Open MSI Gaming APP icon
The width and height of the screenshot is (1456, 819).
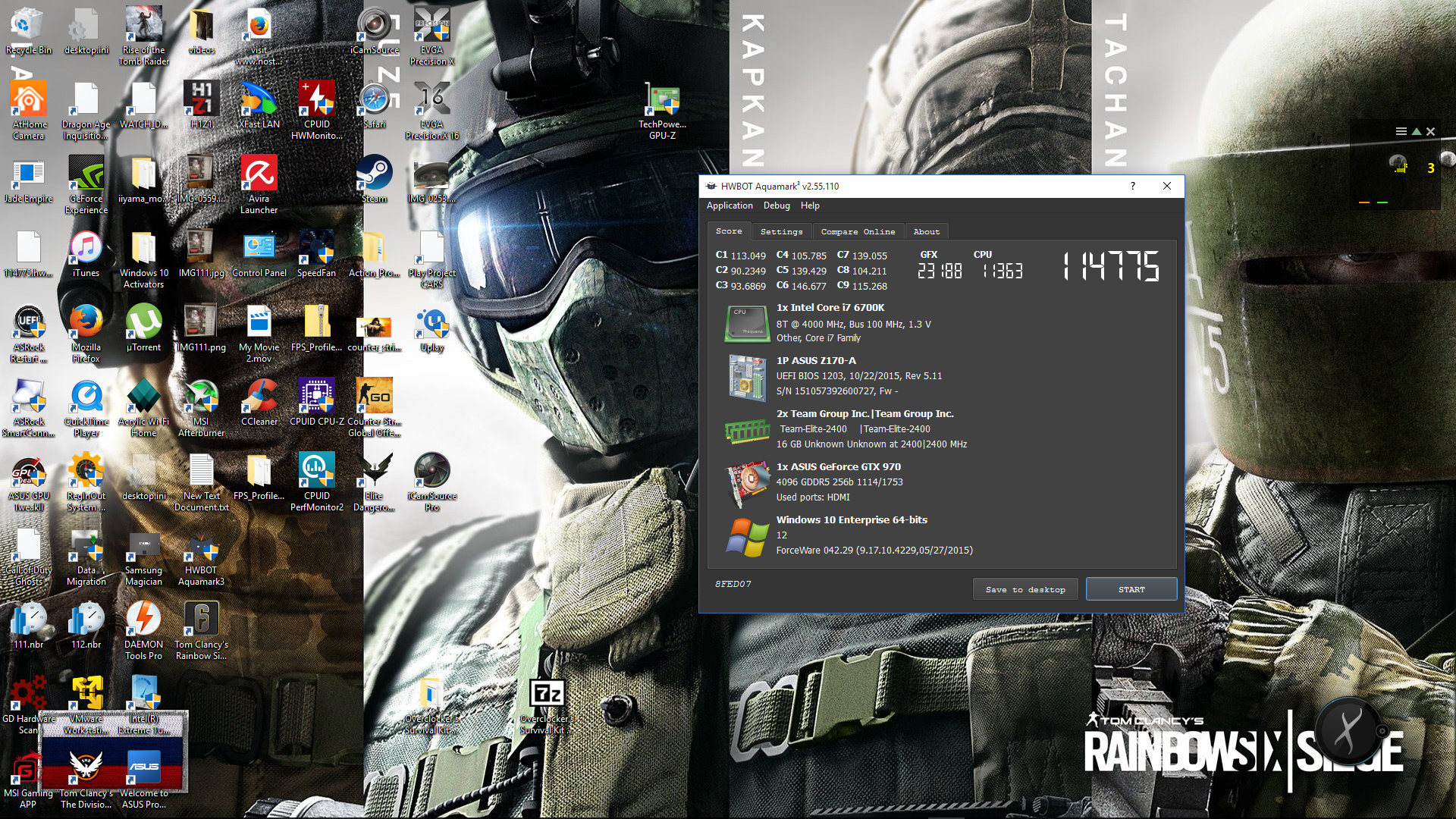tap(29, 780)
